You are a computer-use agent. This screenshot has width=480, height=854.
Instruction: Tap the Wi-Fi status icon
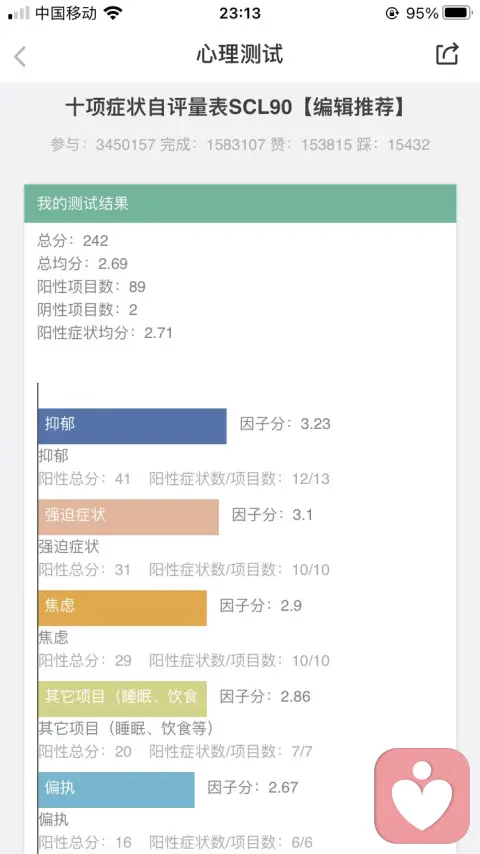click(113, 13)
